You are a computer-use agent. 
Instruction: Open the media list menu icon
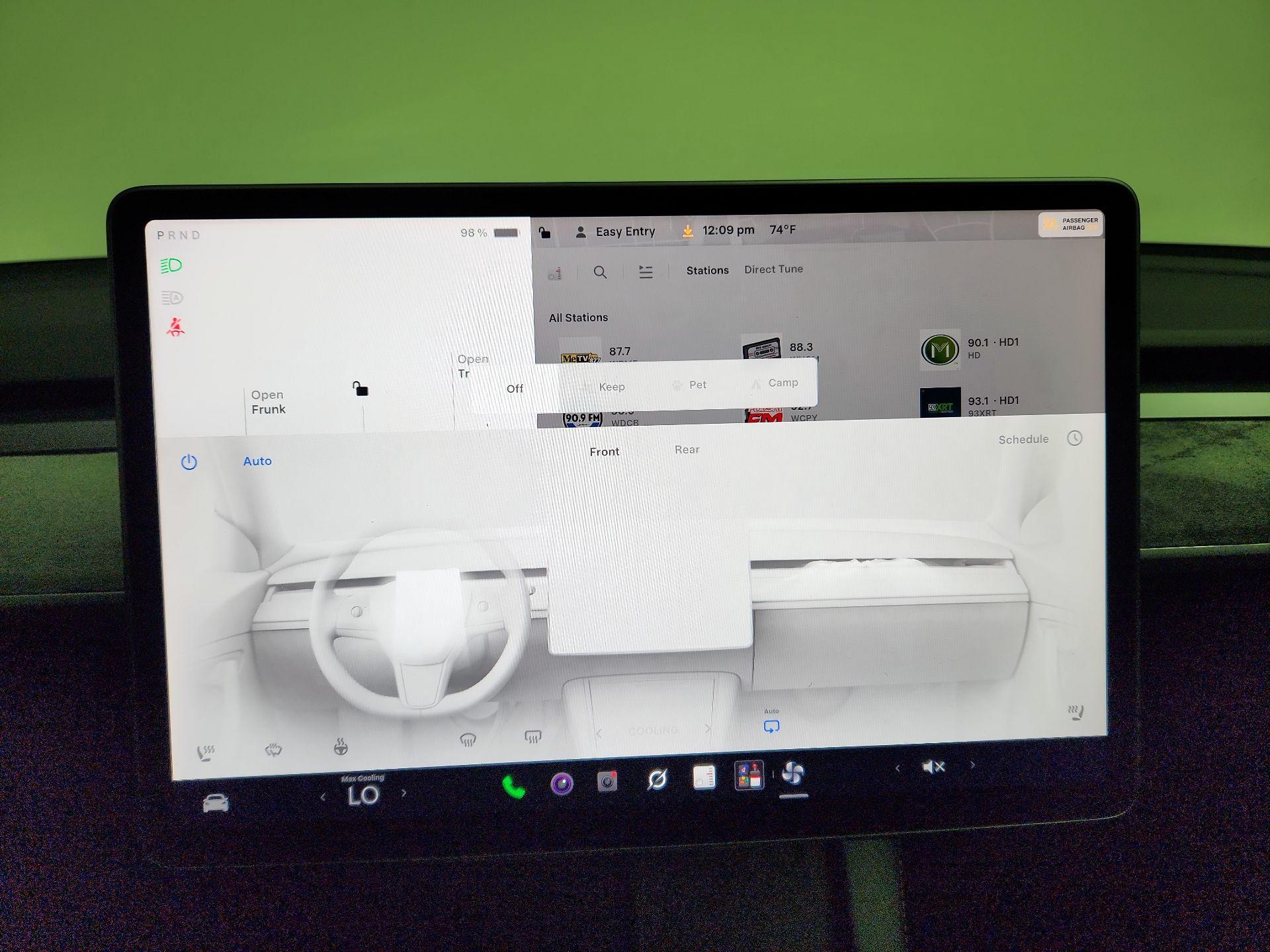[x=646, y=272]
